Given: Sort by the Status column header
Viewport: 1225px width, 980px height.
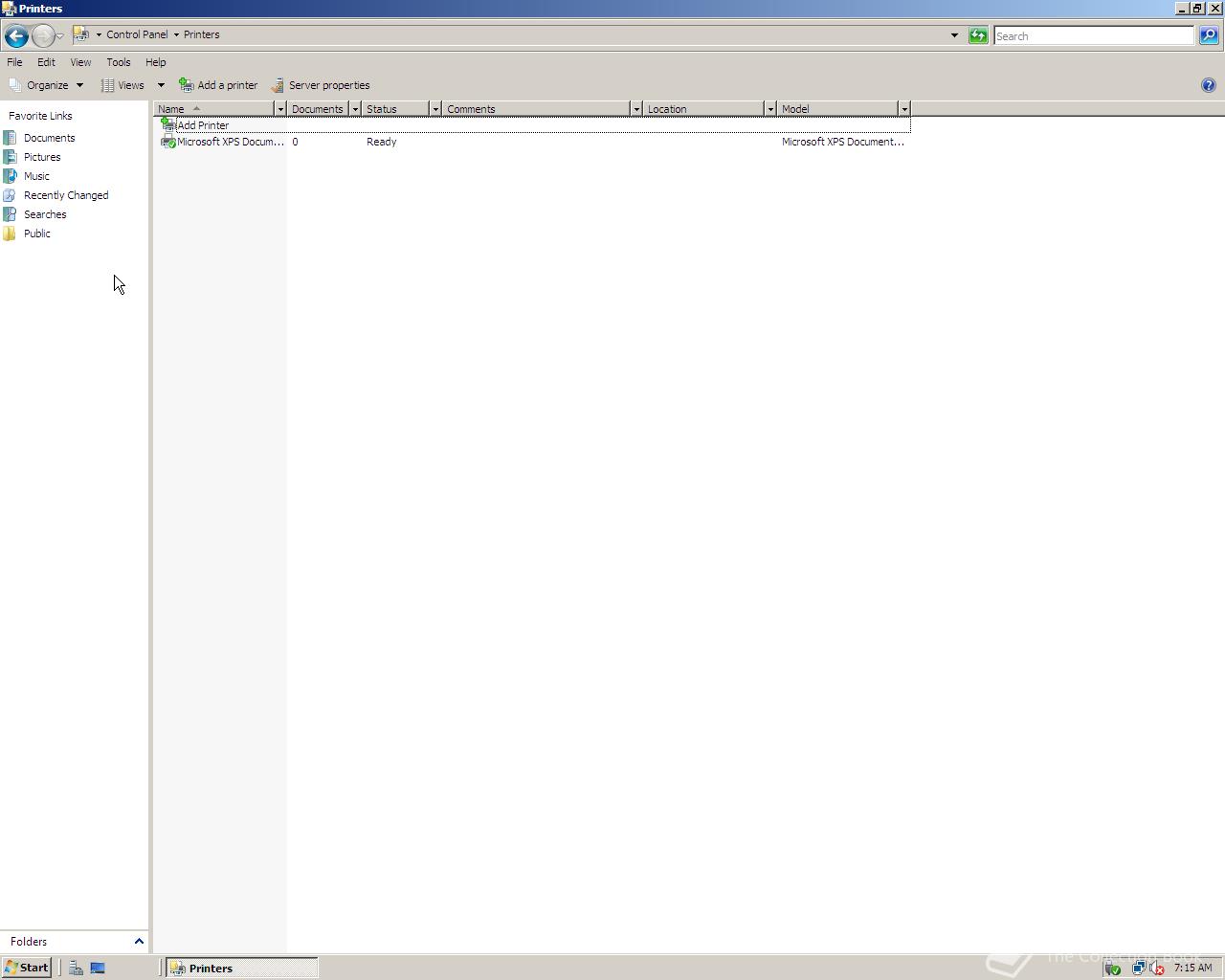Looking at the screenshot, I should tap(396, 109).
